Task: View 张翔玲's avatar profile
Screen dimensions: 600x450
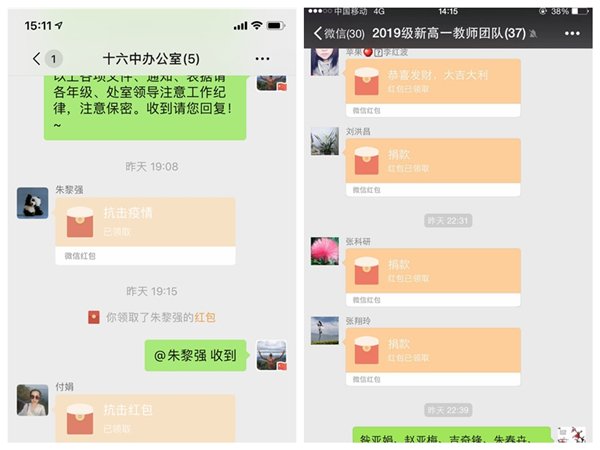Action: pyautogui.click(x=325, y=331)
